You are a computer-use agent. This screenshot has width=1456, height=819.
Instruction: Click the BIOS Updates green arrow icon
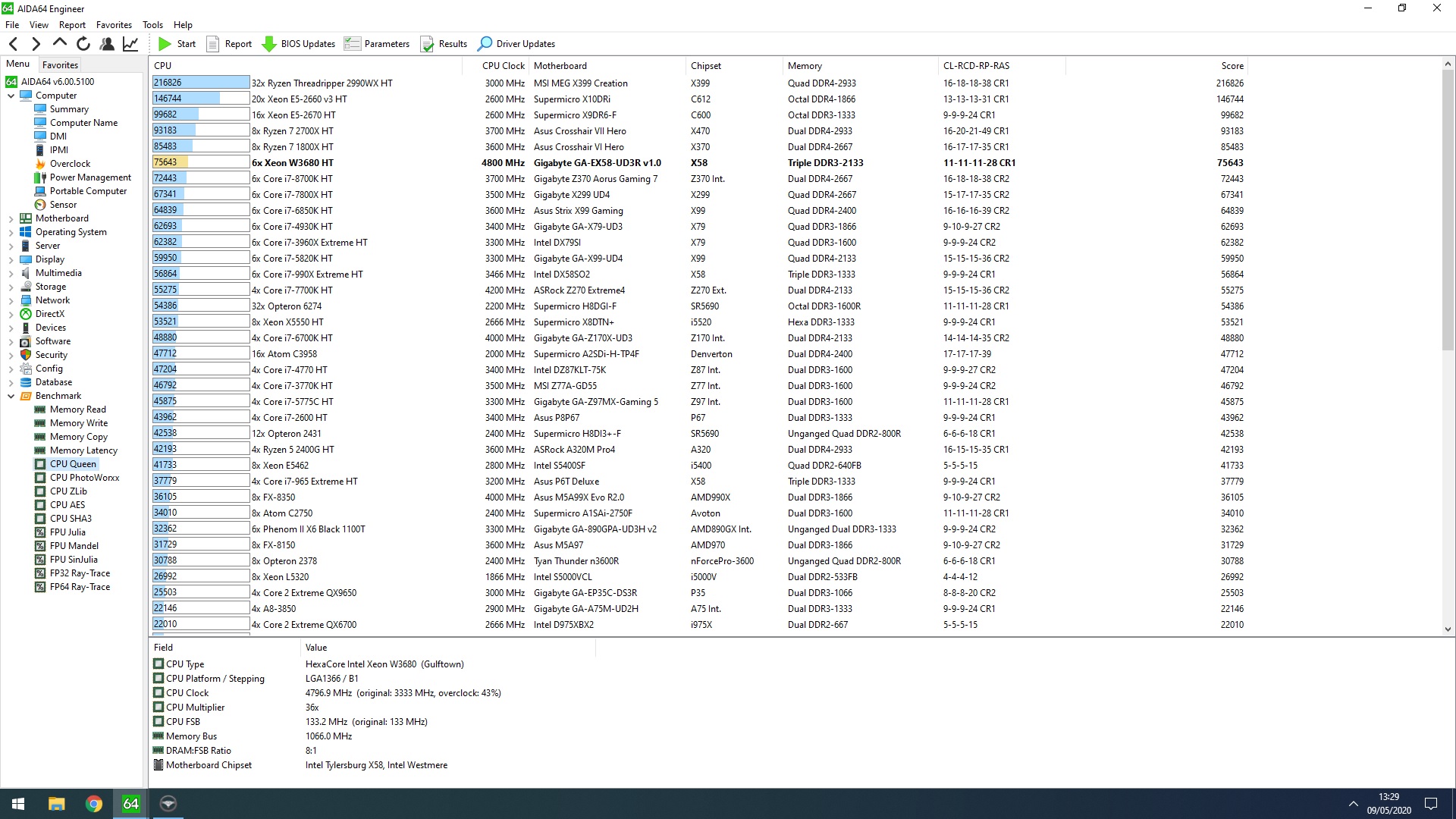click(x=269, y=44)
